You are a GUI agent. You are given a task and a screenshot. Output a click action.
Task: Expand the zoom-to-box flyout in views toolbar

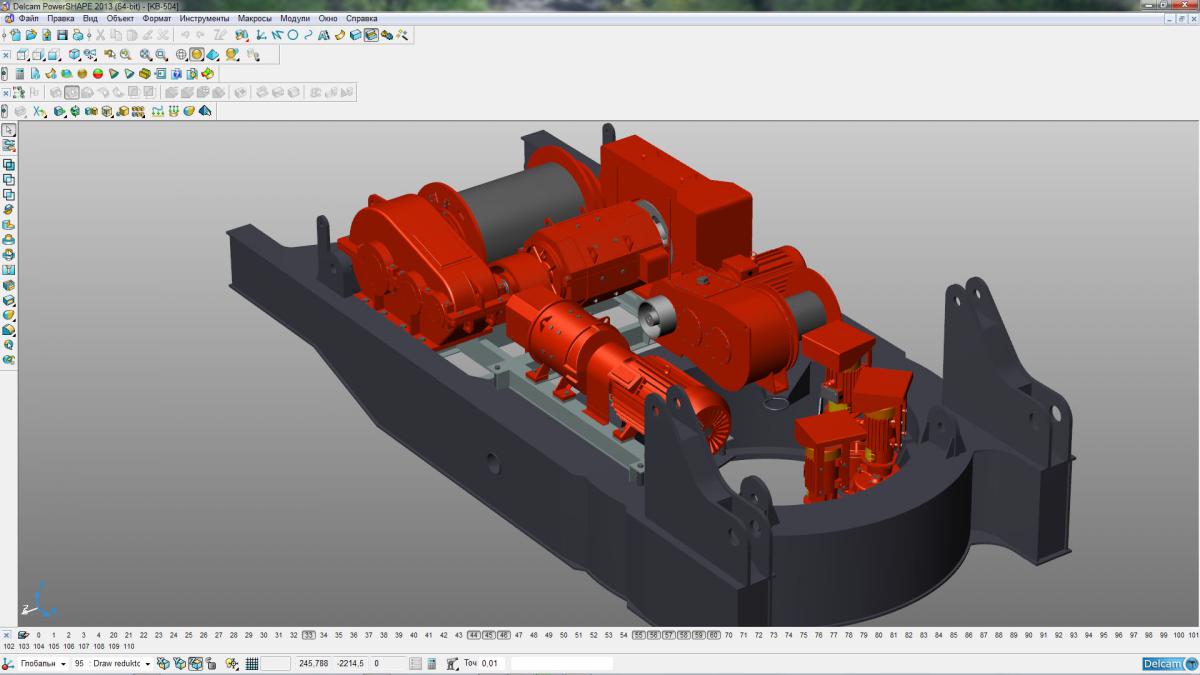coord(161,55)
